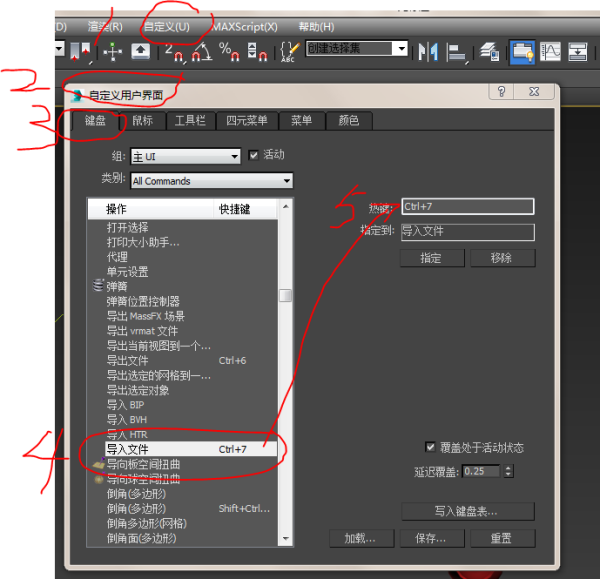
Task: Click the dialog help question mark
Action: coord(501,91)
